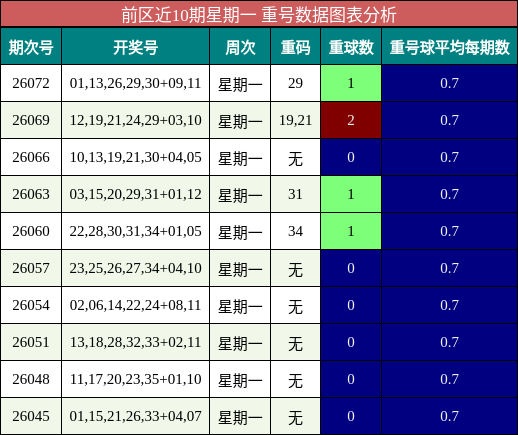Select the 开奖号 column header
This screenshot has width=518, height=435.
tap(136, 47)
